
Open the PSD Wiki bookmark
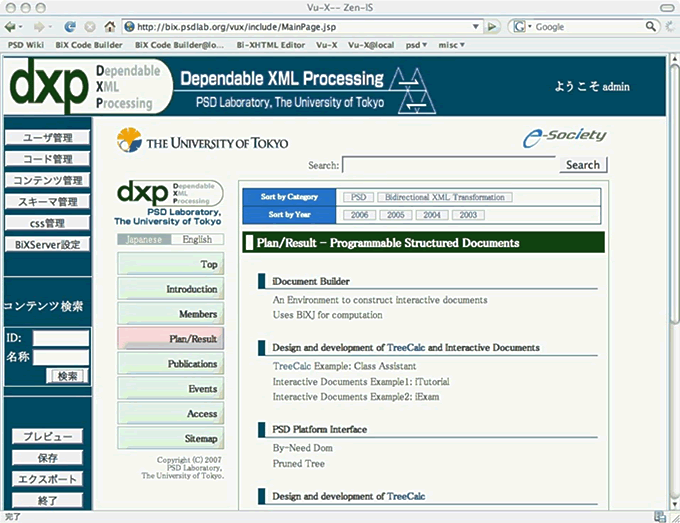tap(26, 45)
